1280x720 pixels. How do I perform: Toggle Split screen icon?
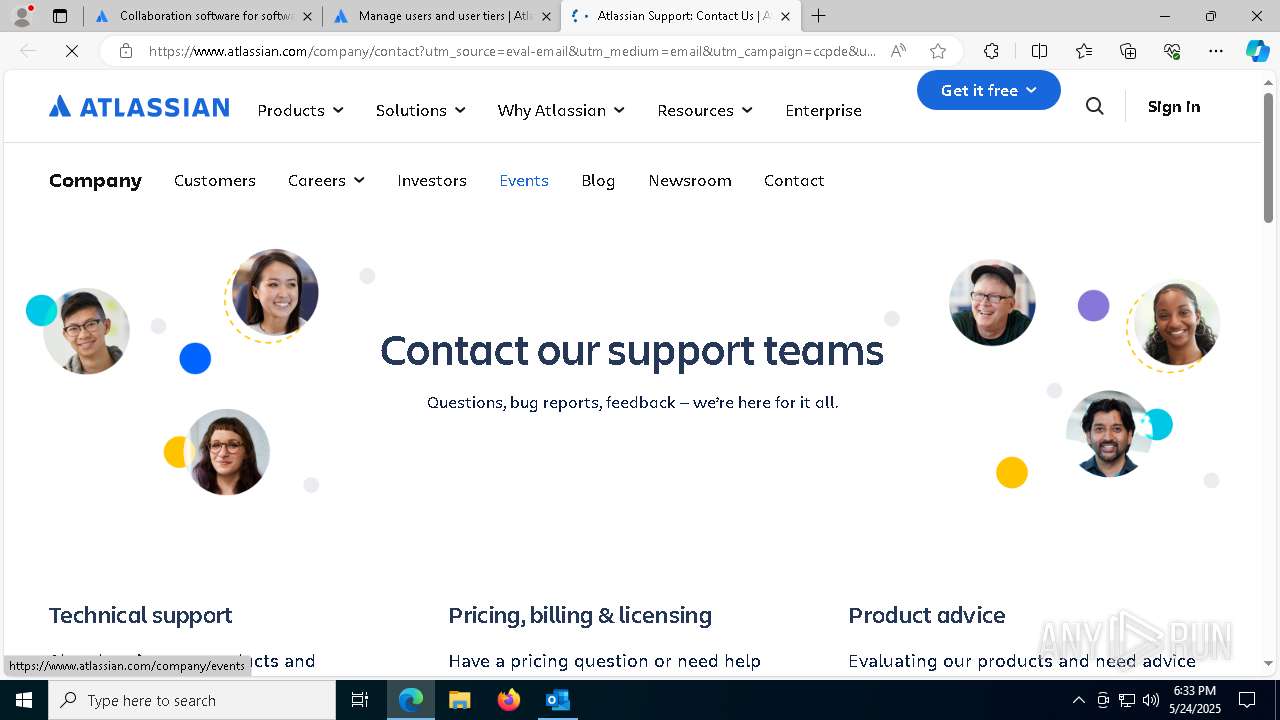1039,51
